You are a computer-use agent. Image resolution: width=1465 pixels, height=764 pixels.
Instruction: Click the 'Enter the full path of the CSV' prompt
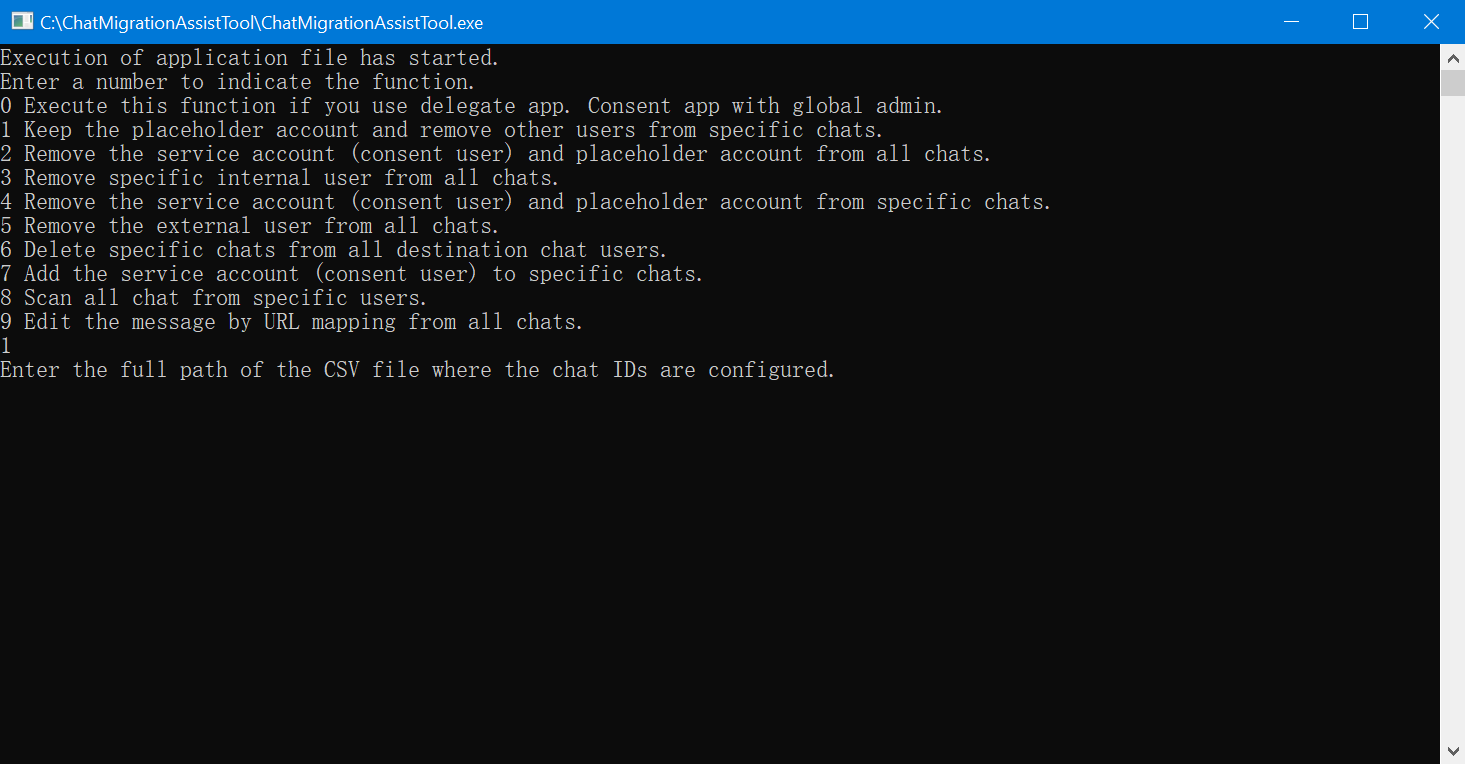coord(418,370)
